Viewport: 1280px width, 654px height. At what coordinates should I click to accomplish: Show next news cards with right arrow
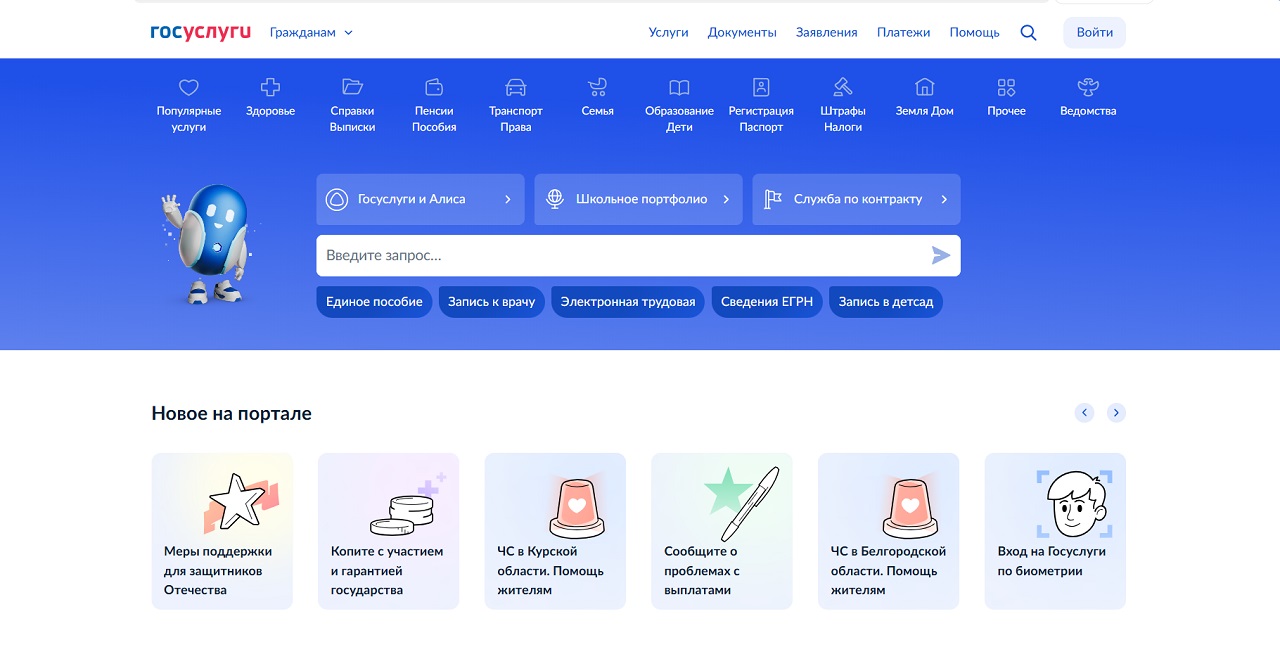[x=1116, y=412]
